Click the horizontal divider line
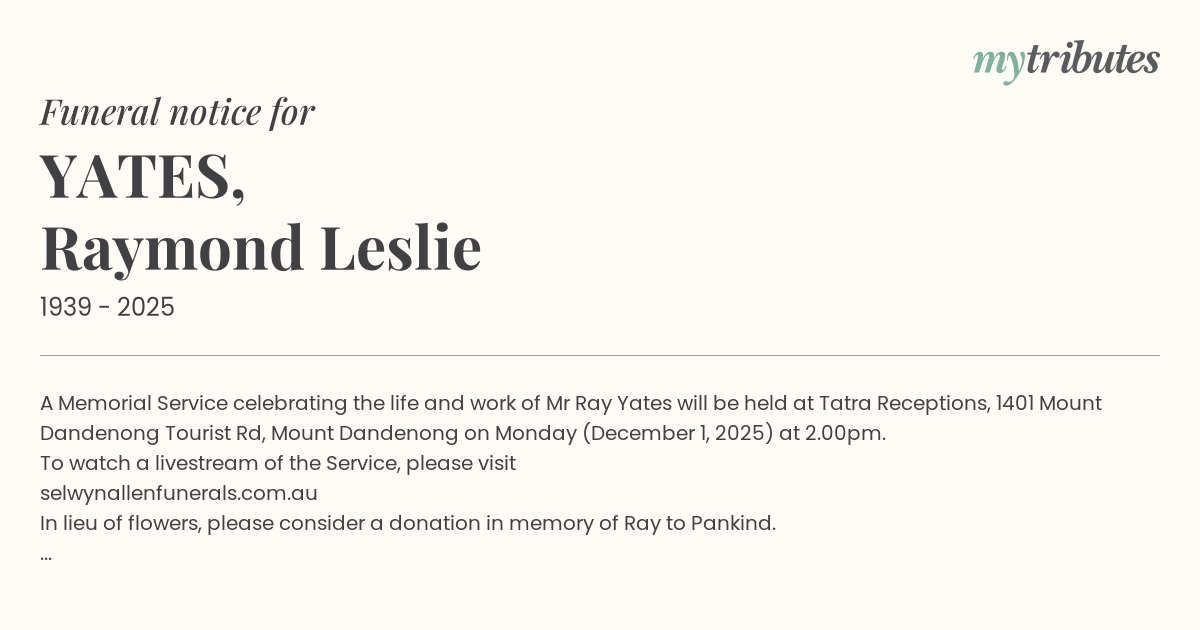Image resolution: width=1200 pixels, height=630 pixels. (x=600, y=355)
